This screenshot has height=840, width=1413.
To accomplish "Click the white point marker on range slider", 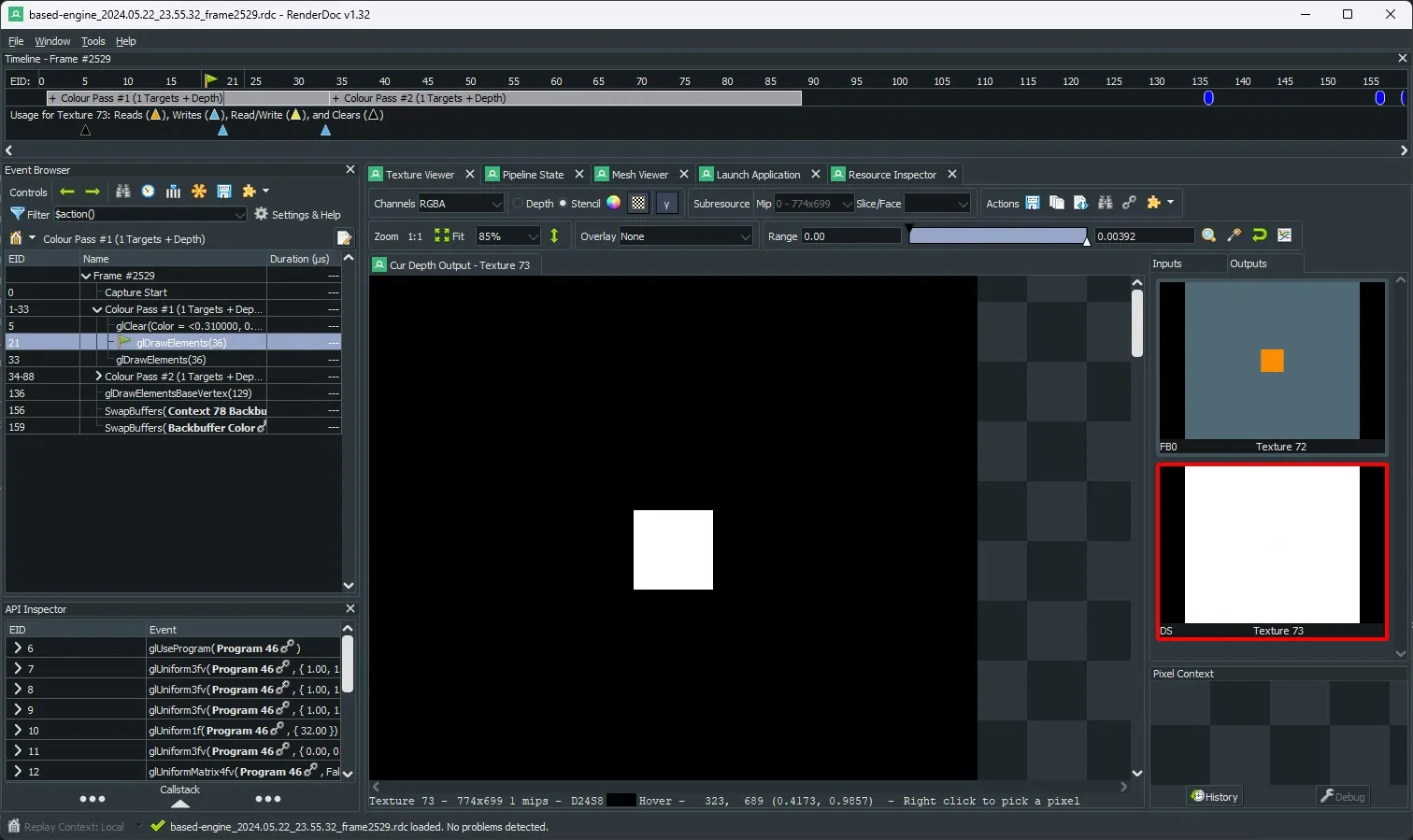I will (x=1086, y=241).
